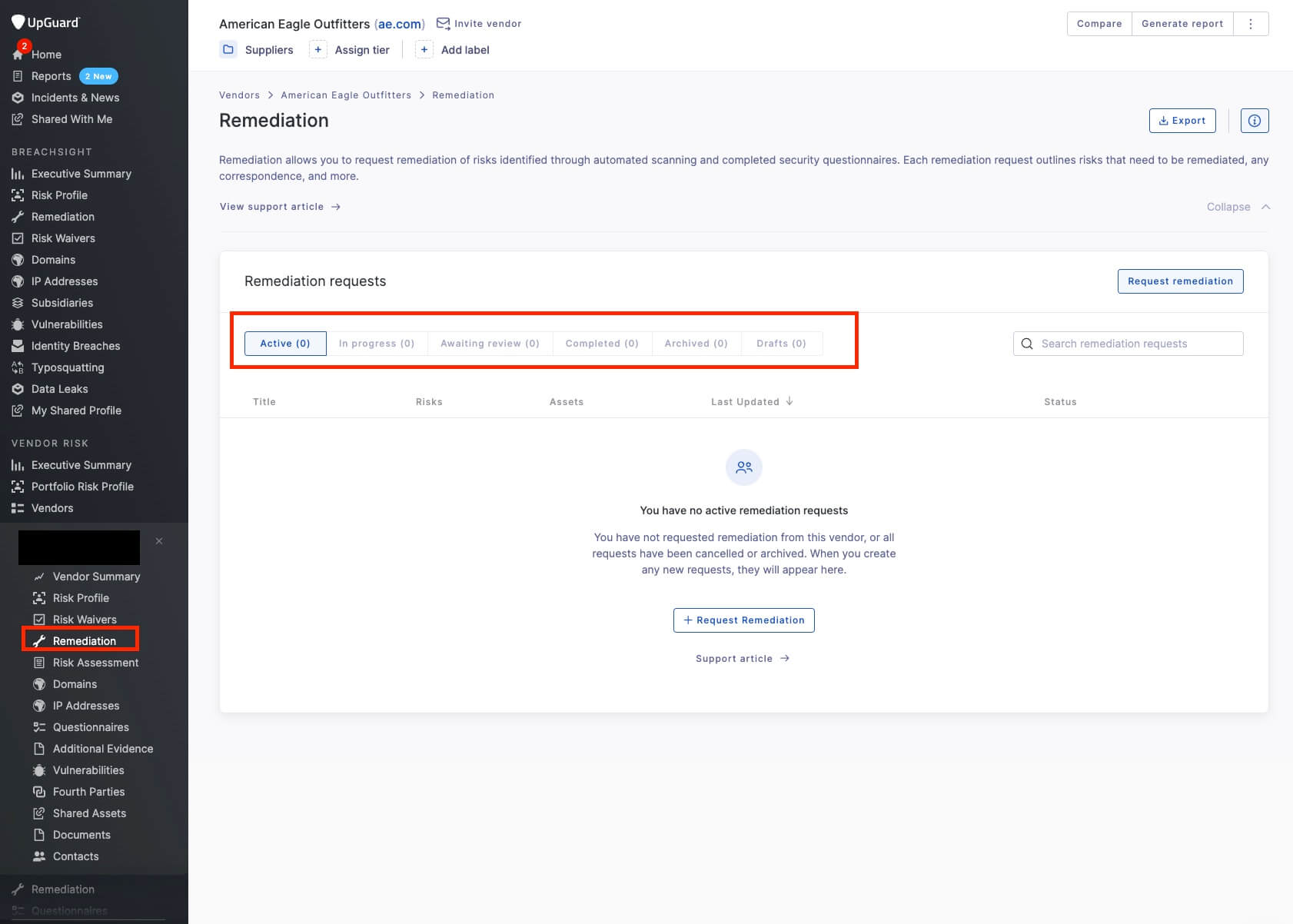Image resolution: width=1293 pixels, height=924 pixels.
Task: Click Additional Evidence file icon
Action: point(39,749)
